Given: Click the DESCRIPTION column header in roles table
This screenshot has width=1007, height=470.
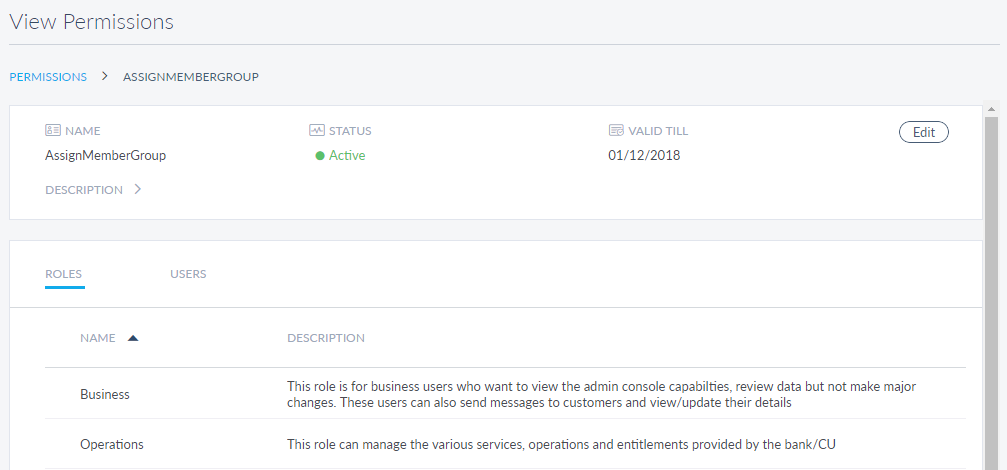Looking at the screenshot, I should tap(326, 338).
